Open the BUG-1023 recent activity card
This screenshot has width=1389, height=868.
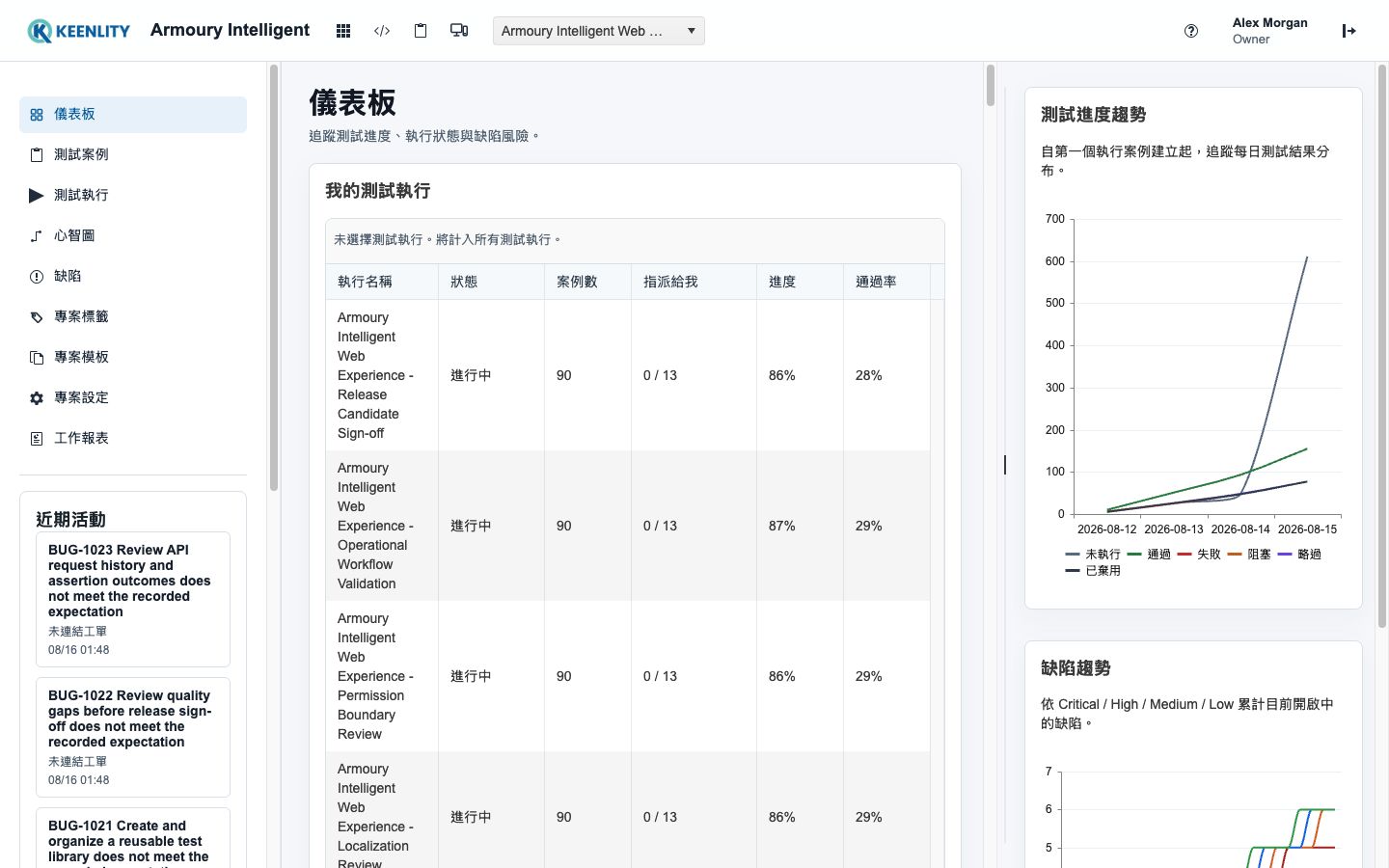[133, 599]
